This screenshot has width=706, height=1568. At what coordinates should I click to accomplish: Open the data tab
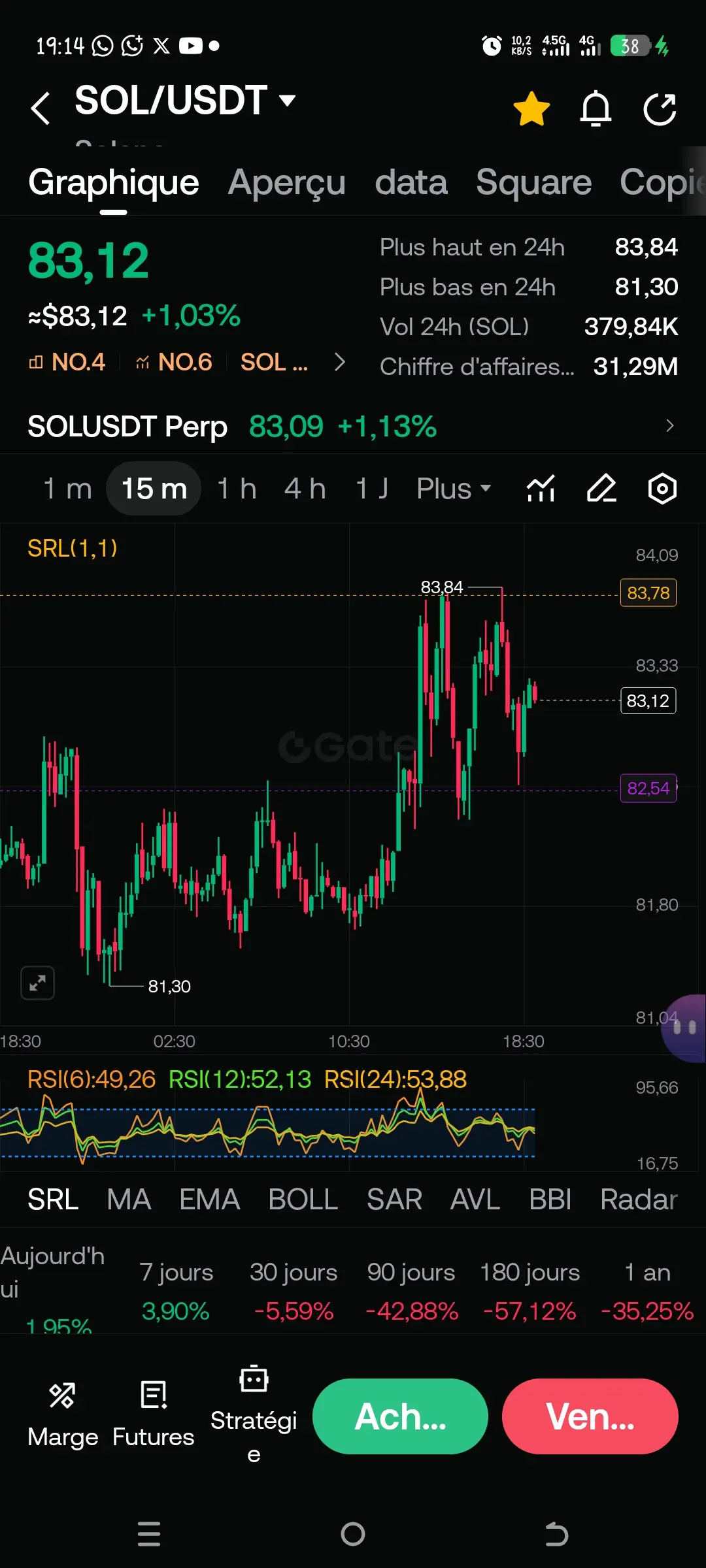click(x=411, y=182)
